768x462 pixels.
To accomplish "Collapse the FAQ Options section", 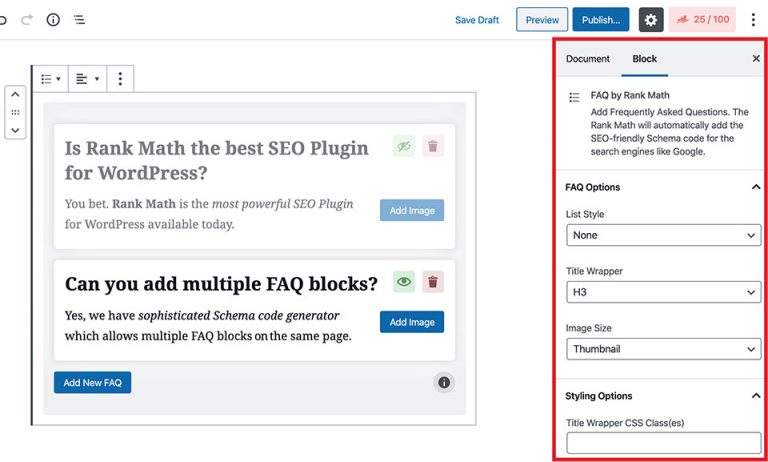I will pyautogui.click(x=755, y=187).
